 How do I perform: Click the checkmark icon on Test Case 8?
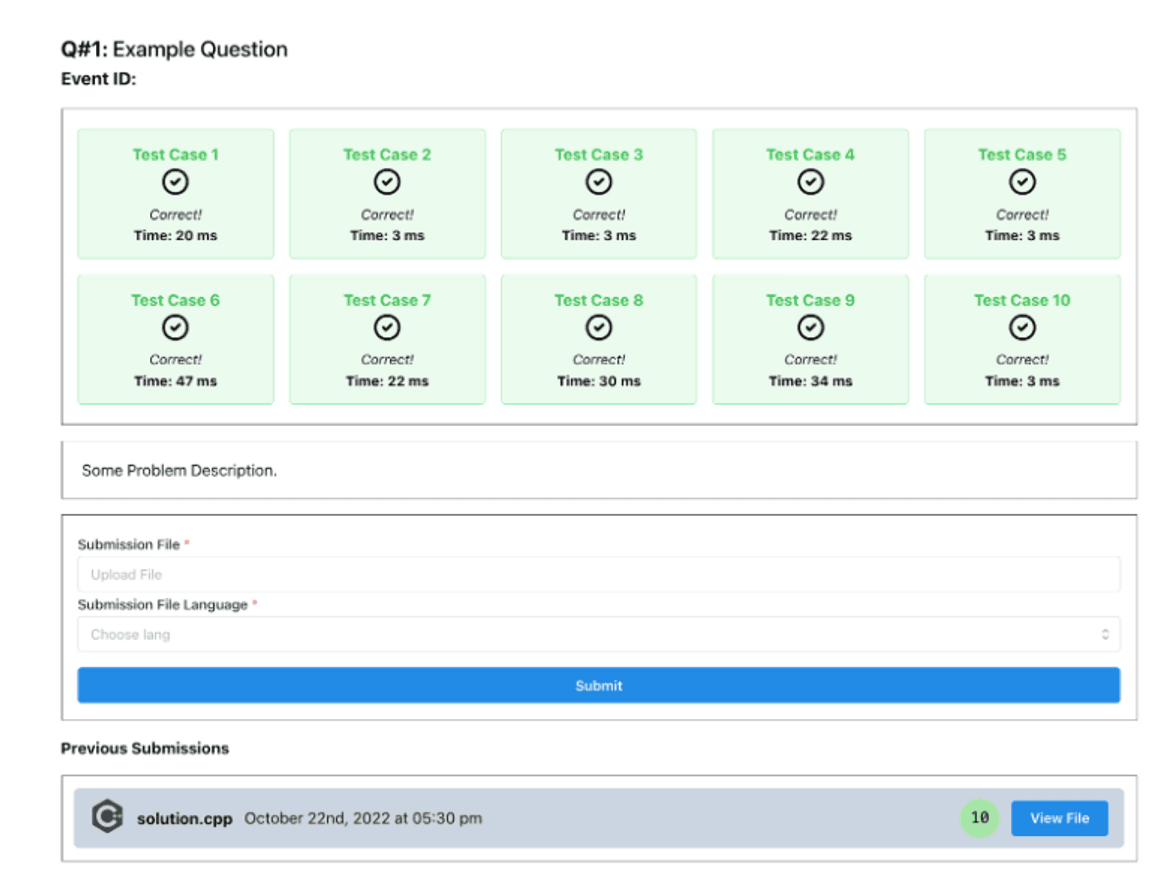[x=598, y=327]
